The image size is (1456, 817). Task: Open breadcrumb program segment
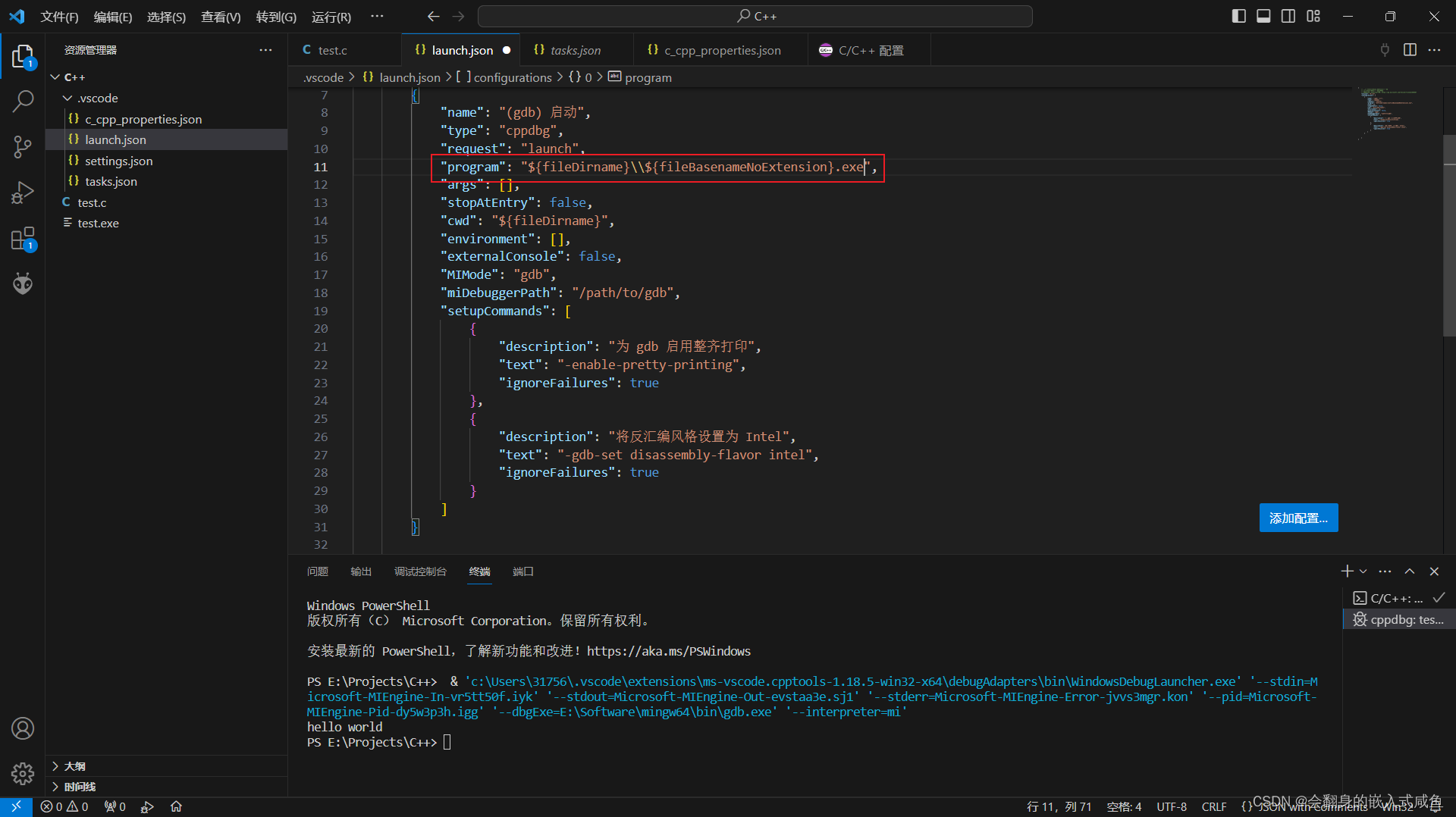pos(640,77)
